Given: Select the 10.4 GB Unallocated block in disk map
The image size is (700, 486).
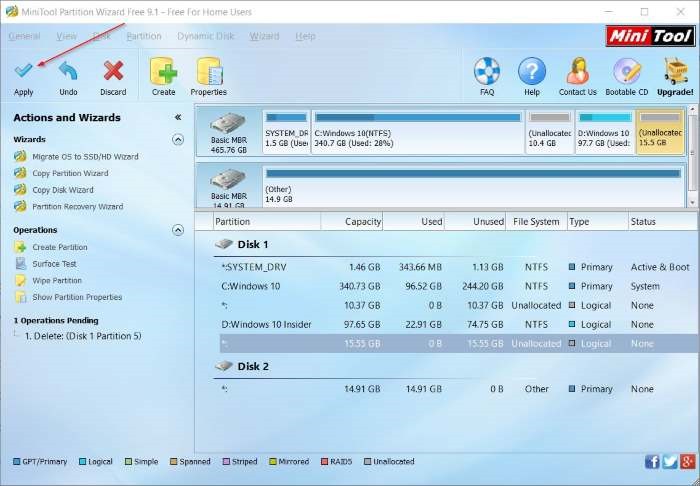Looking at the screenshot, I should (550, 132).
